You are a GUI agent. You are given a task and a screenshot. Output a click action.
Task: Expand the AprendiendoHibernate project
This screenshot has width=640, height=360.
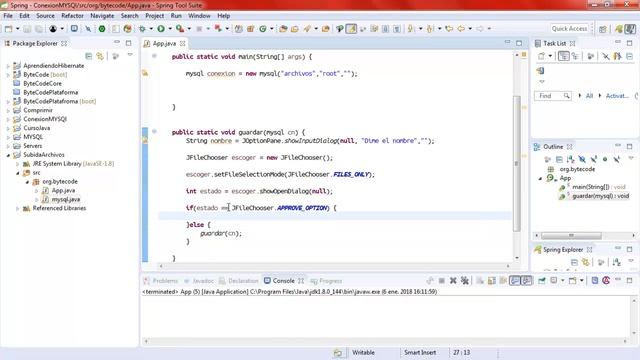pos(8,66)
